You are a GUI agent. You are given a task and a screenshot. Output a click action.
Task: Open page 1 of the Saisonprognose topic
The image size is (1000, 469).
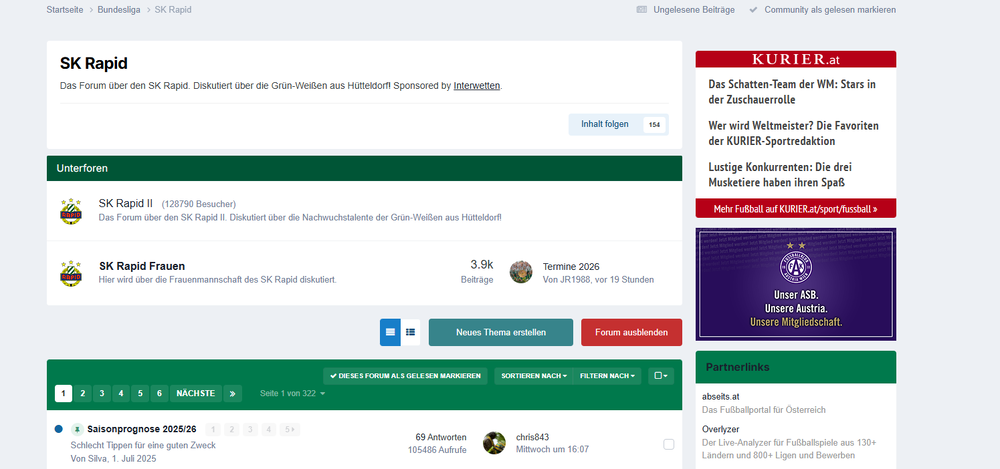pyautogui.click(x=214, y=429)
